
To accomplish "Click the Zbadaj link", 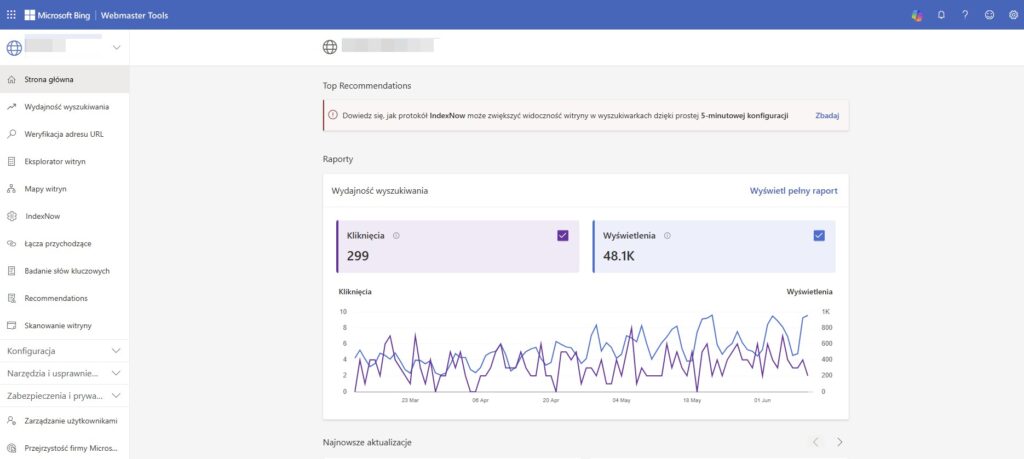I will (x=827, y=115).
